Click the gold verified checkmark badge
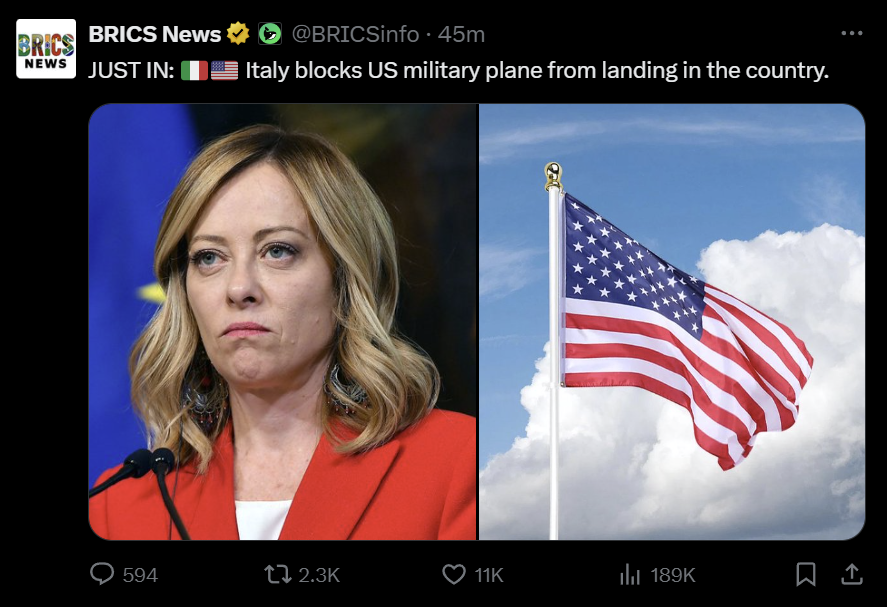The height and width of the screenshot is (607, 887). (x=238, y=34)
